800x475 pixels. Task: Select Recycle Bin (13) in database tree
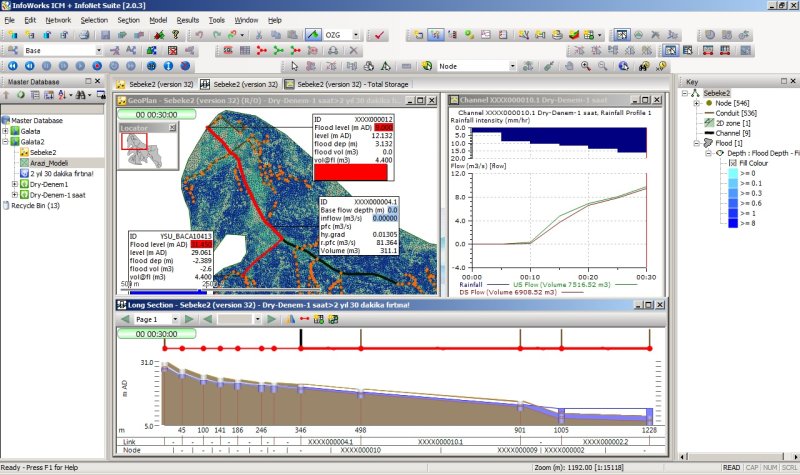35,206
